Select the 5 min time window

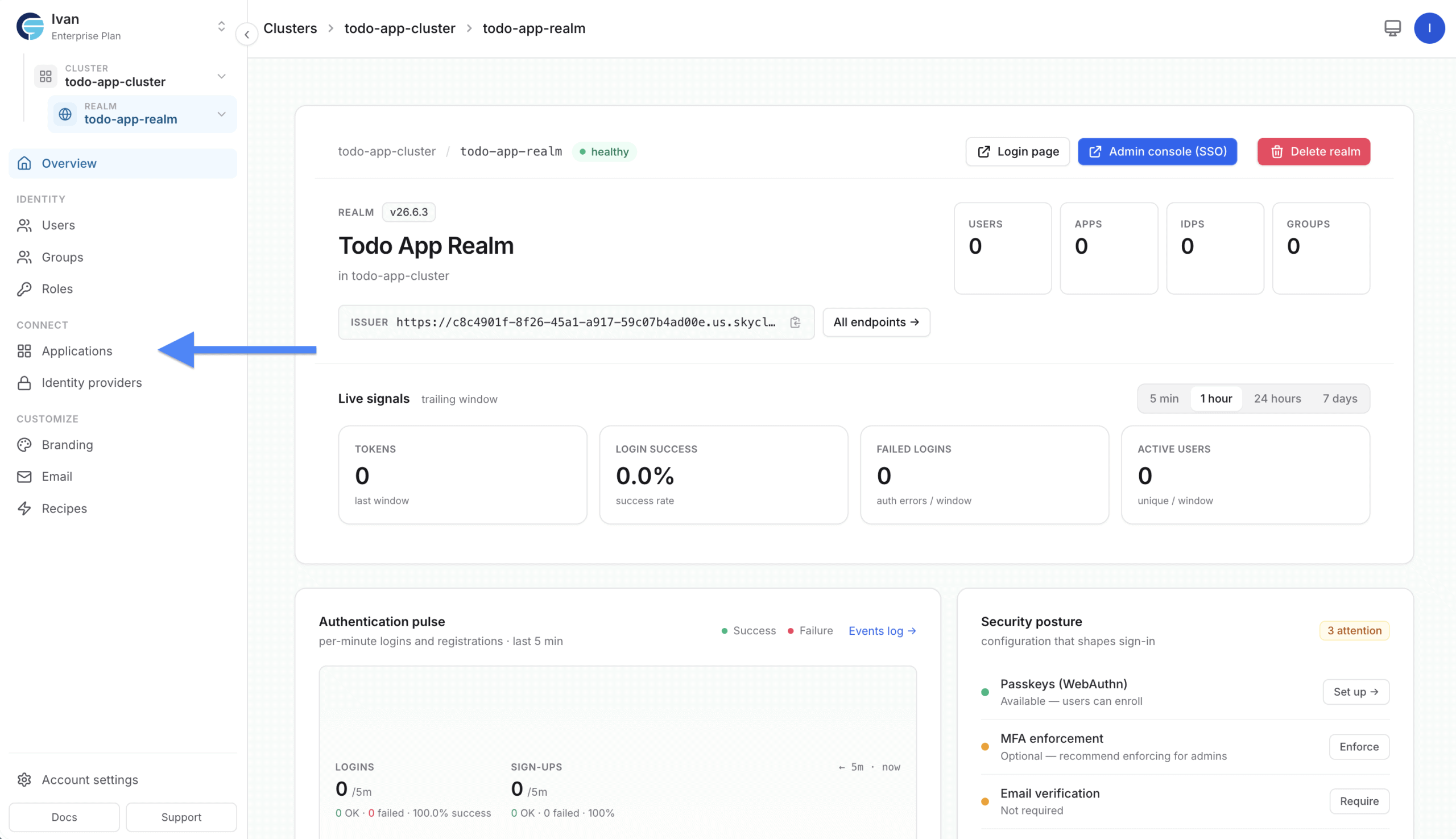(x=1164, y=399)
